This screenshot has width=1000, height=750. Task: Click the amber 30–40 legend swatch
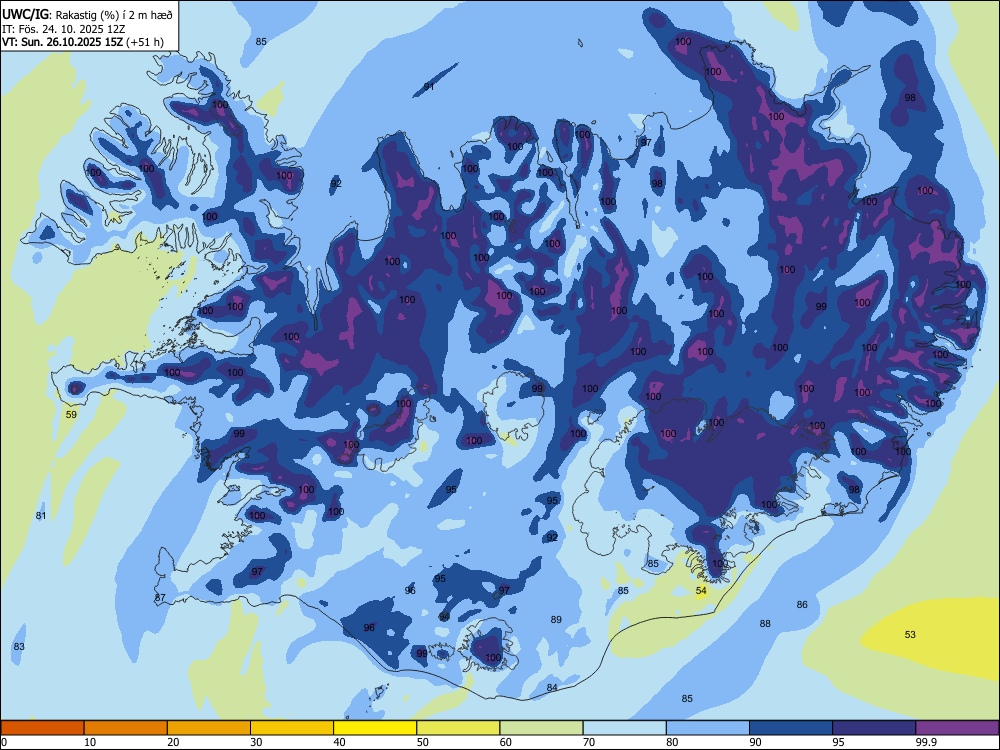click(292, 728)
